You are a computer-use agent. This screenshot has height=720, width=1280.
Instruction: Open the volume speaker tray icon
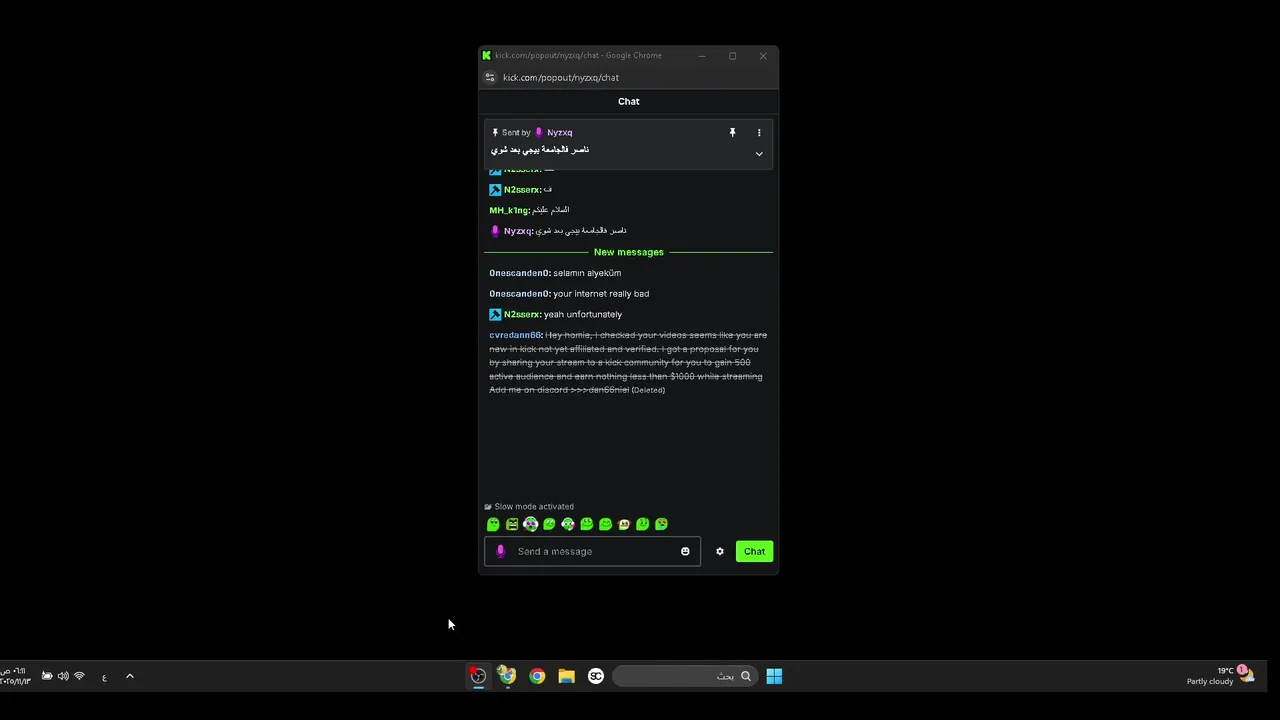(63, 676)
